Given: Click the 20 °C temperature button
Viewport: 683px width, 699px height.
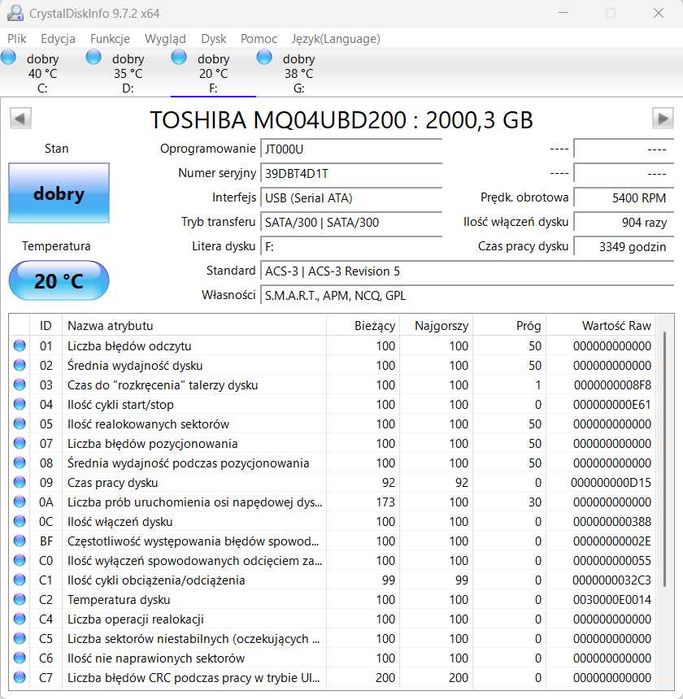Looking at the screenshot, I should [x=59, y=280].
